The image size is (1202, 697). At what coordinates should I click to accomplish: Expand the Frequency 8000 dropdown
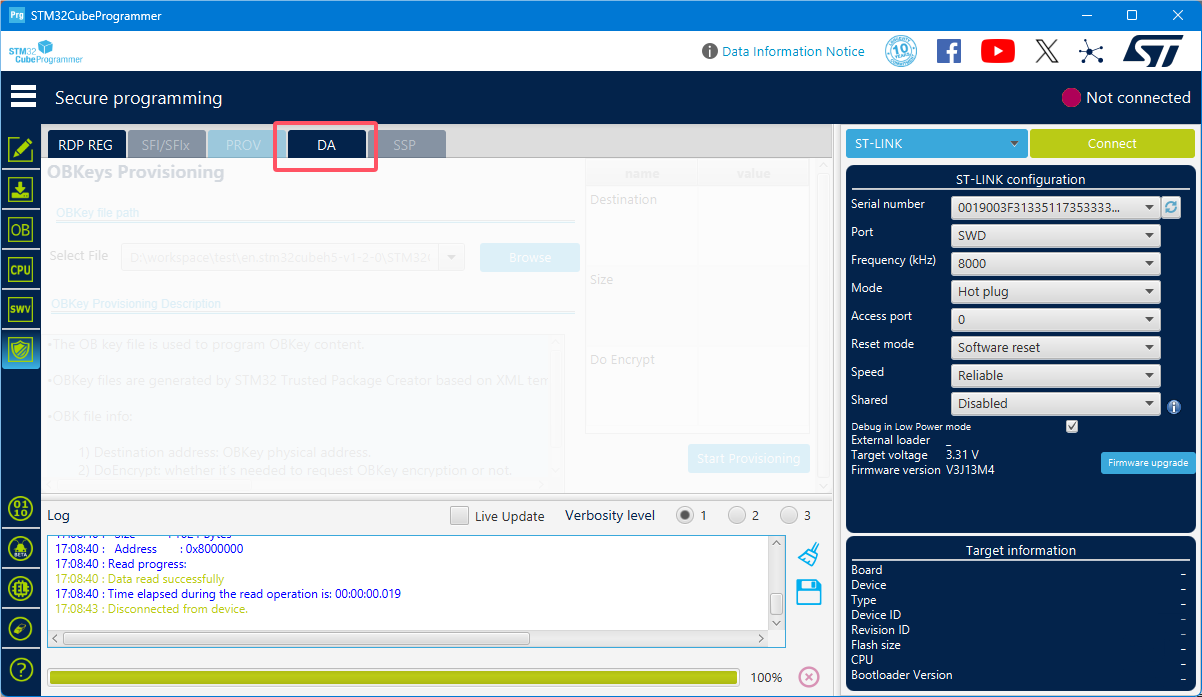tap(1054, 264)
